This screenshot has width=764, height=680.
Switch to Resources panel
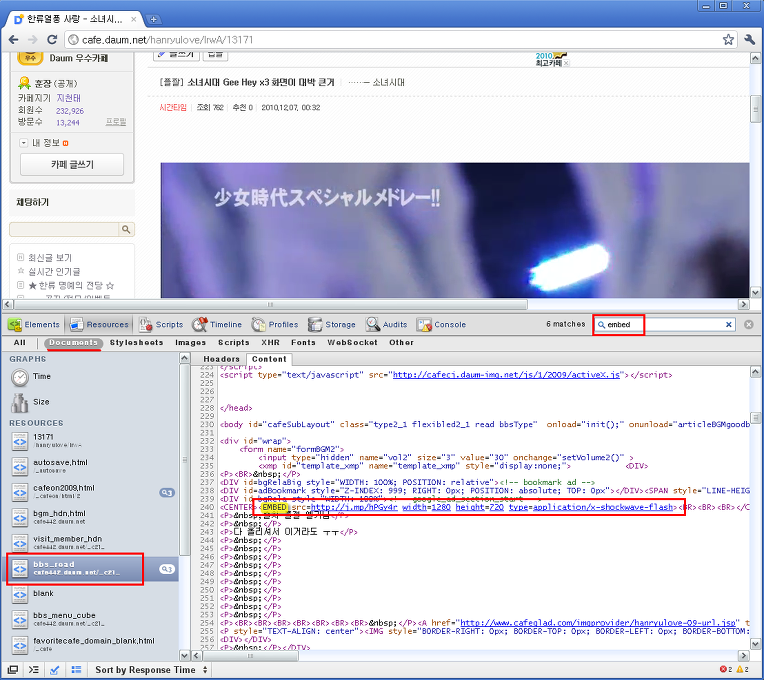[99, 324]
